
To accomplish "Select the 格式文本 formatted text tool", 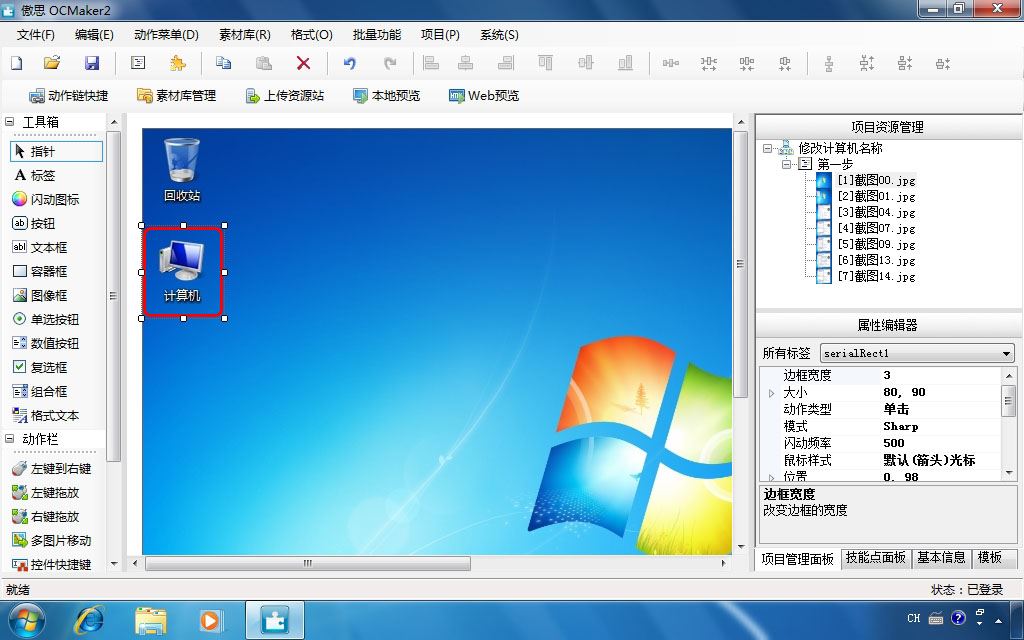I will point(46,415).
